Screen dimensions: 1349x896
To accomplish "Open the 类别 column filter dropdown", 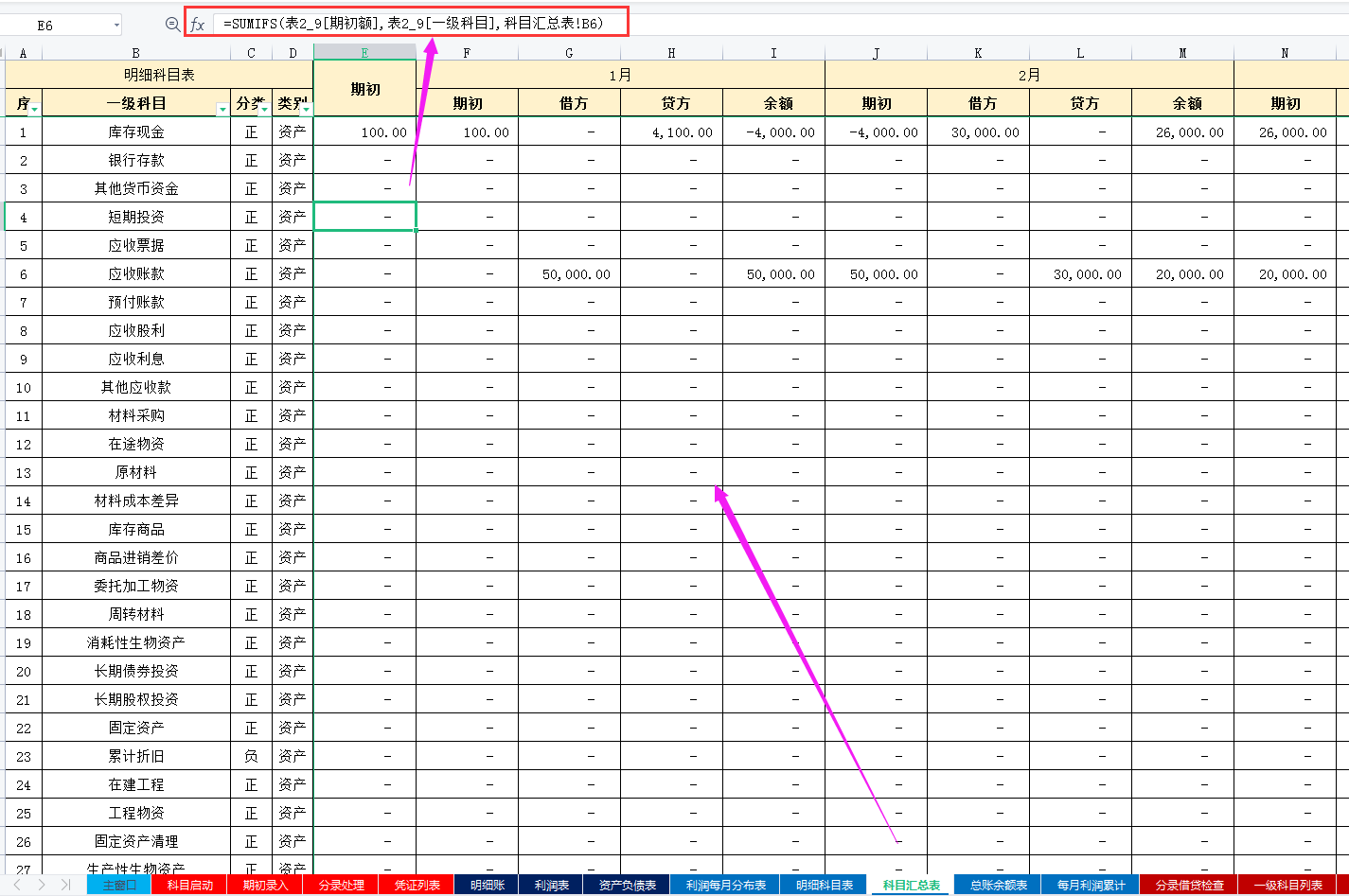I will point(306,110).
